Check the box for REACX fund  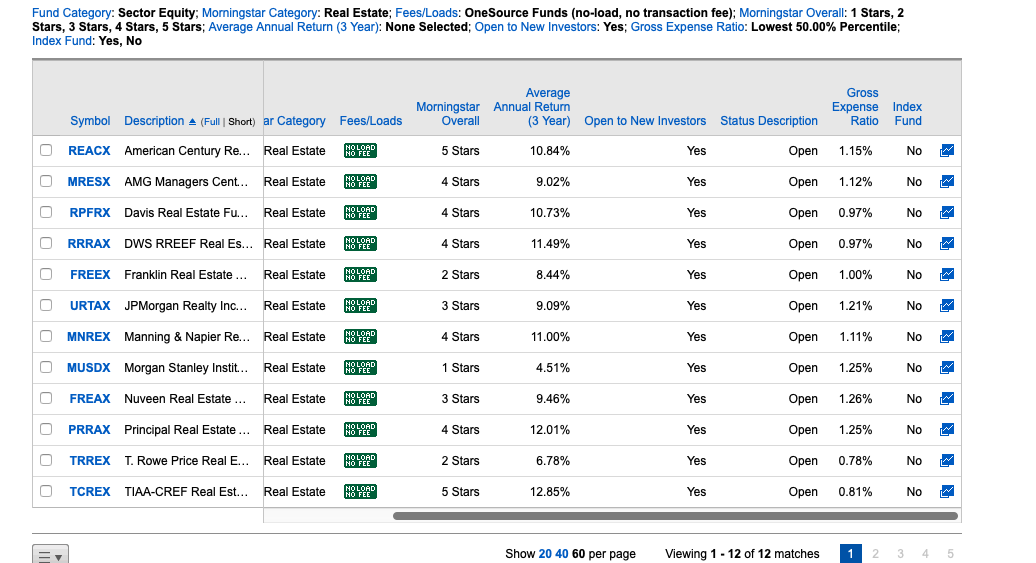point(46,150)
